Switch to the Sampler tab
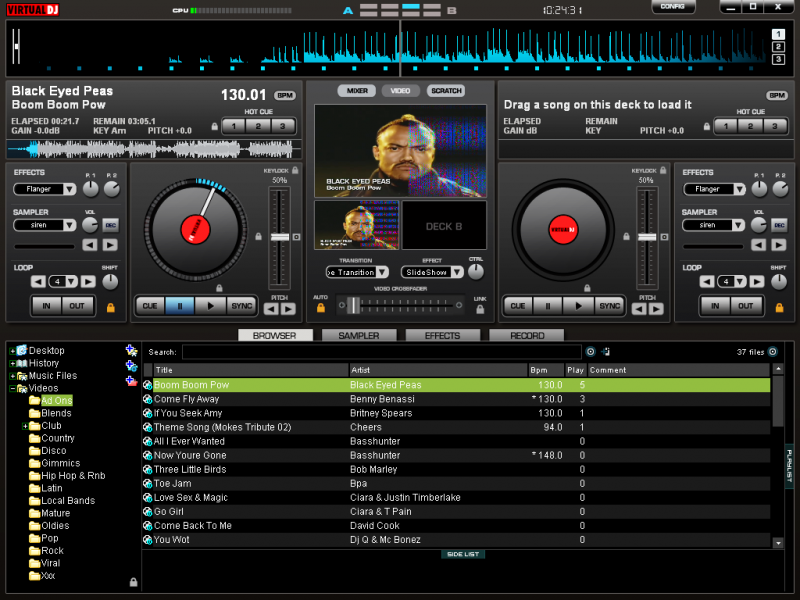Image resolution: width=800 pixels, height=600 pixels. (x=358, y=336)
